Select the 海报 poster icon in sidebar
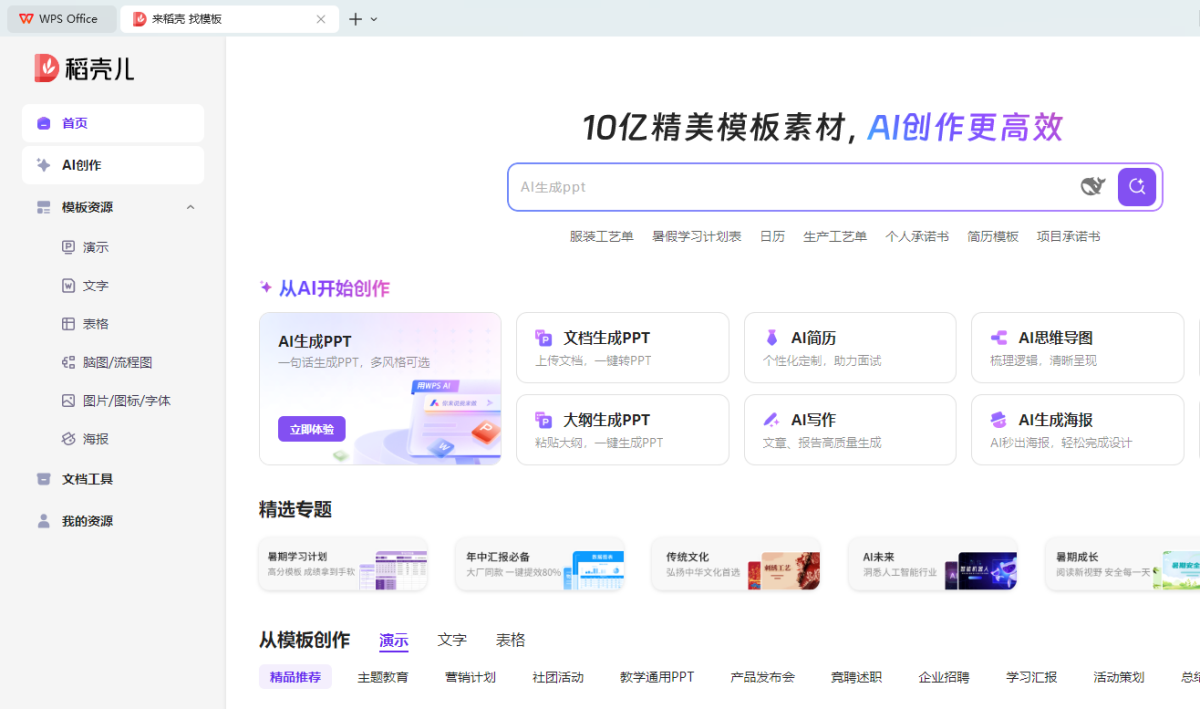This screenshot has width=1200, height=709. [x=68, y=439]
